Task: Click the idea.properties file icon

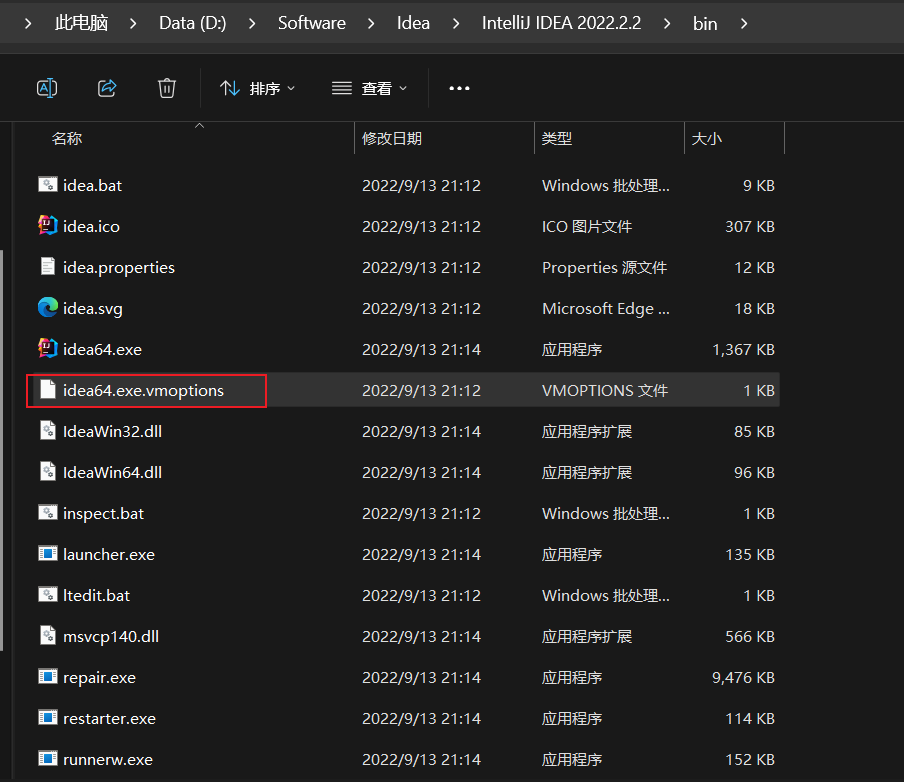Action: [x=48, y=266]
